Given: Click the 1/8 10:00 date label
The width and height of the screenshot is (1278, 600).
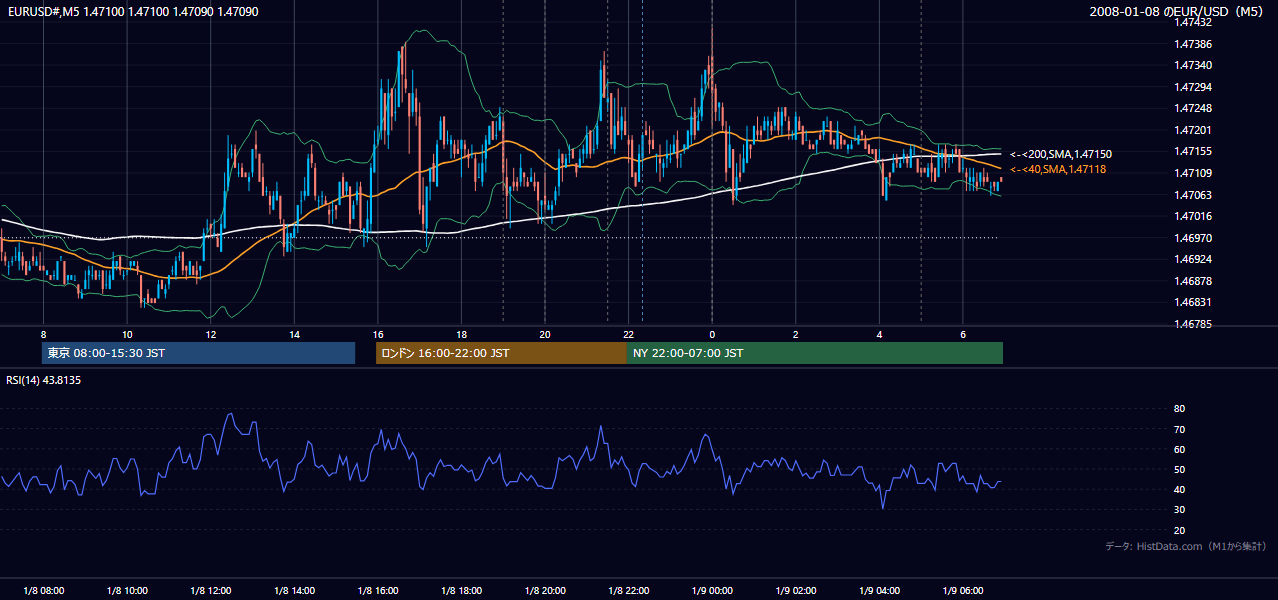Looking at the screenshot, I should click(127, 591).
